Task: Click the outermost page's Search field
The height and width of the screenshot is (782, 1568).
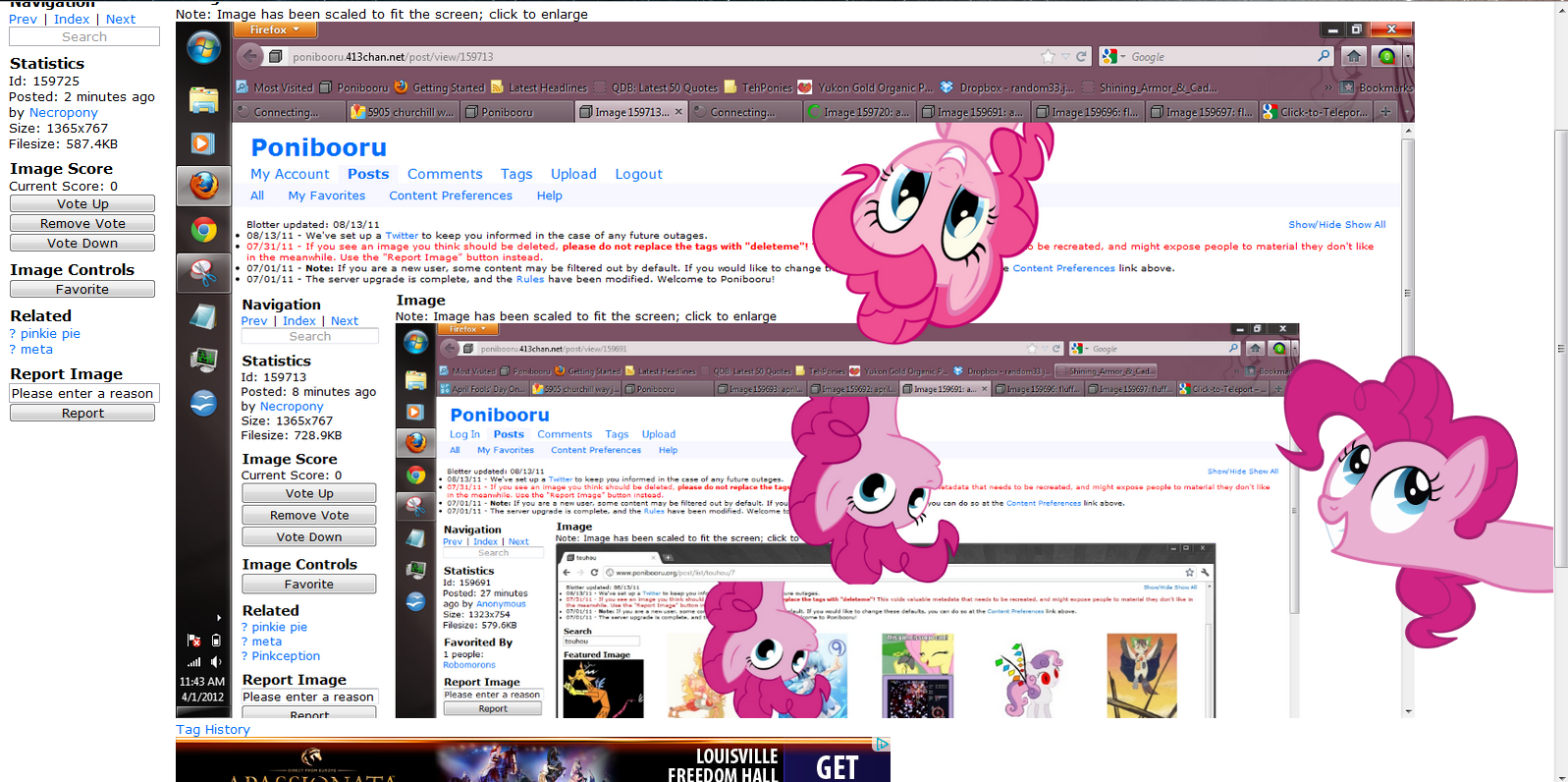Action: 84,36
